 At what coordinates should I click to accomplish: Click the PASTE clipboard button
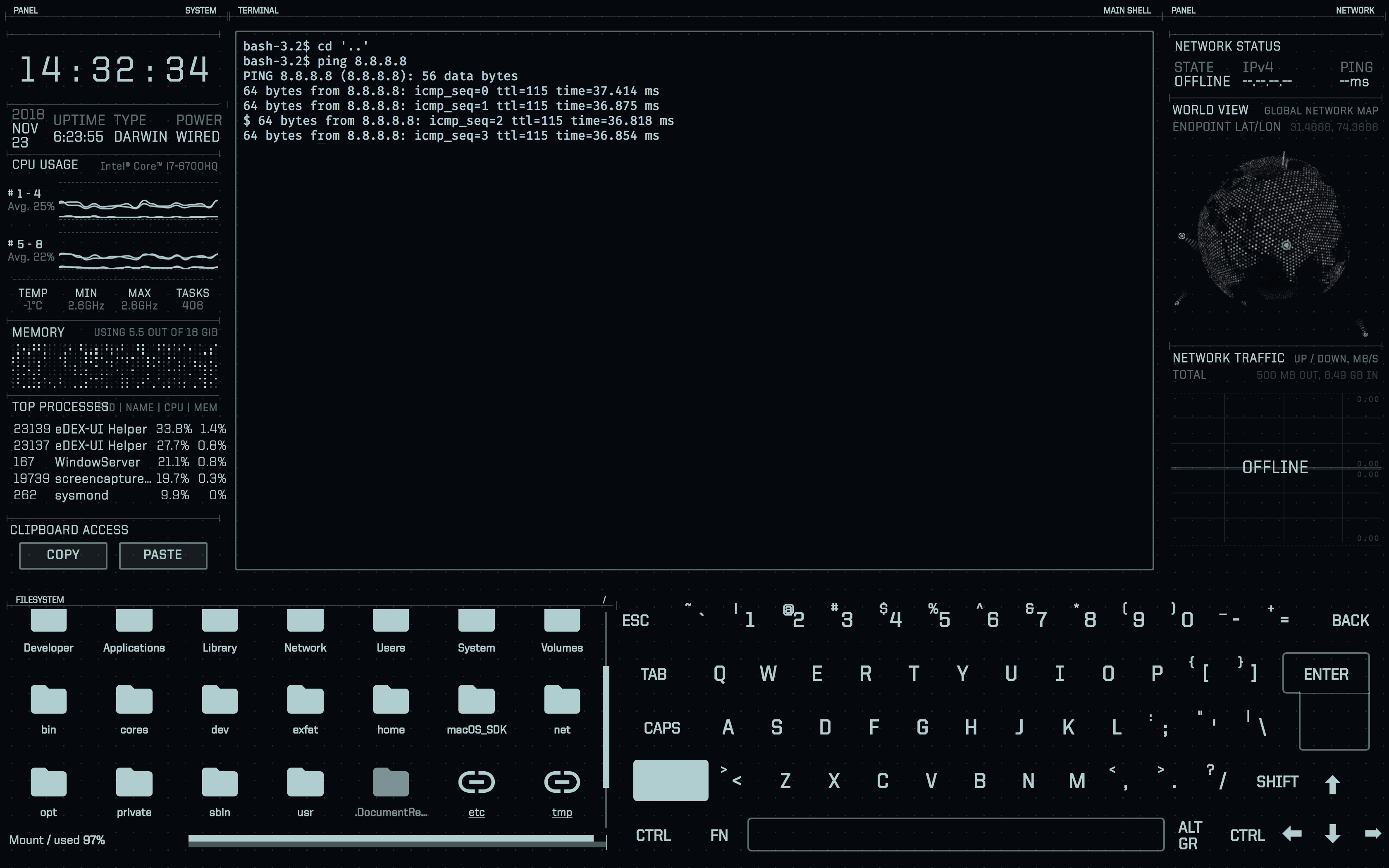(162, 555)
